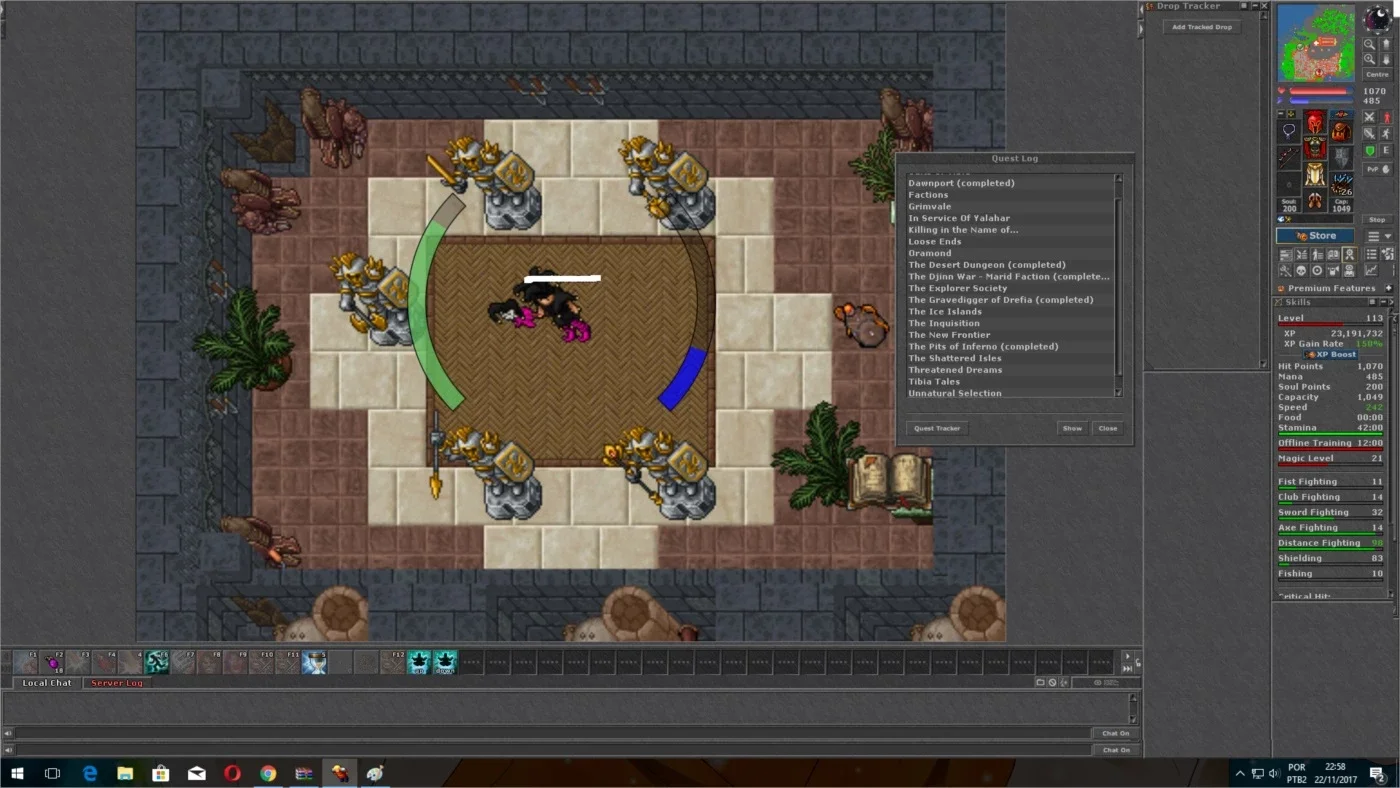Select In Service Of Yalahar quest
The width and height of the screenshot is (1400, 788).
pos(1011,218)
